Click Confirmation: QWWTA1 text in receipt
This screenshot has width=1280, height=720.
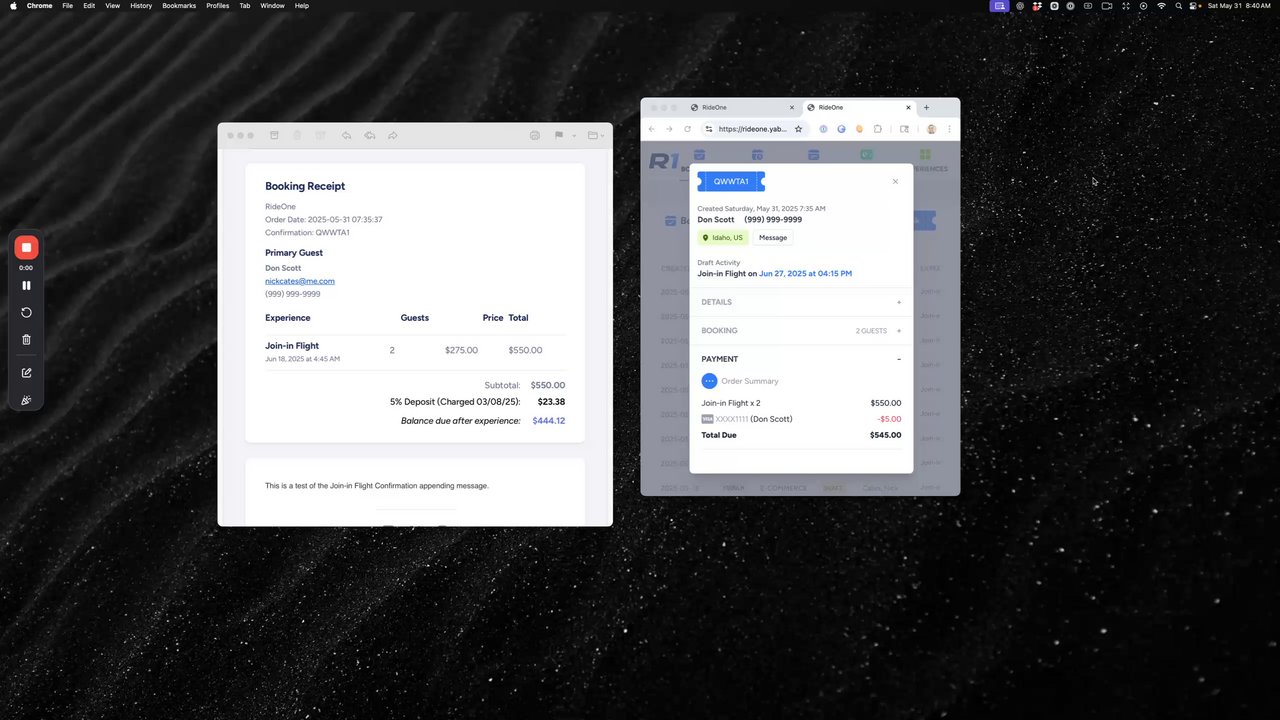(x=307, y=232)
